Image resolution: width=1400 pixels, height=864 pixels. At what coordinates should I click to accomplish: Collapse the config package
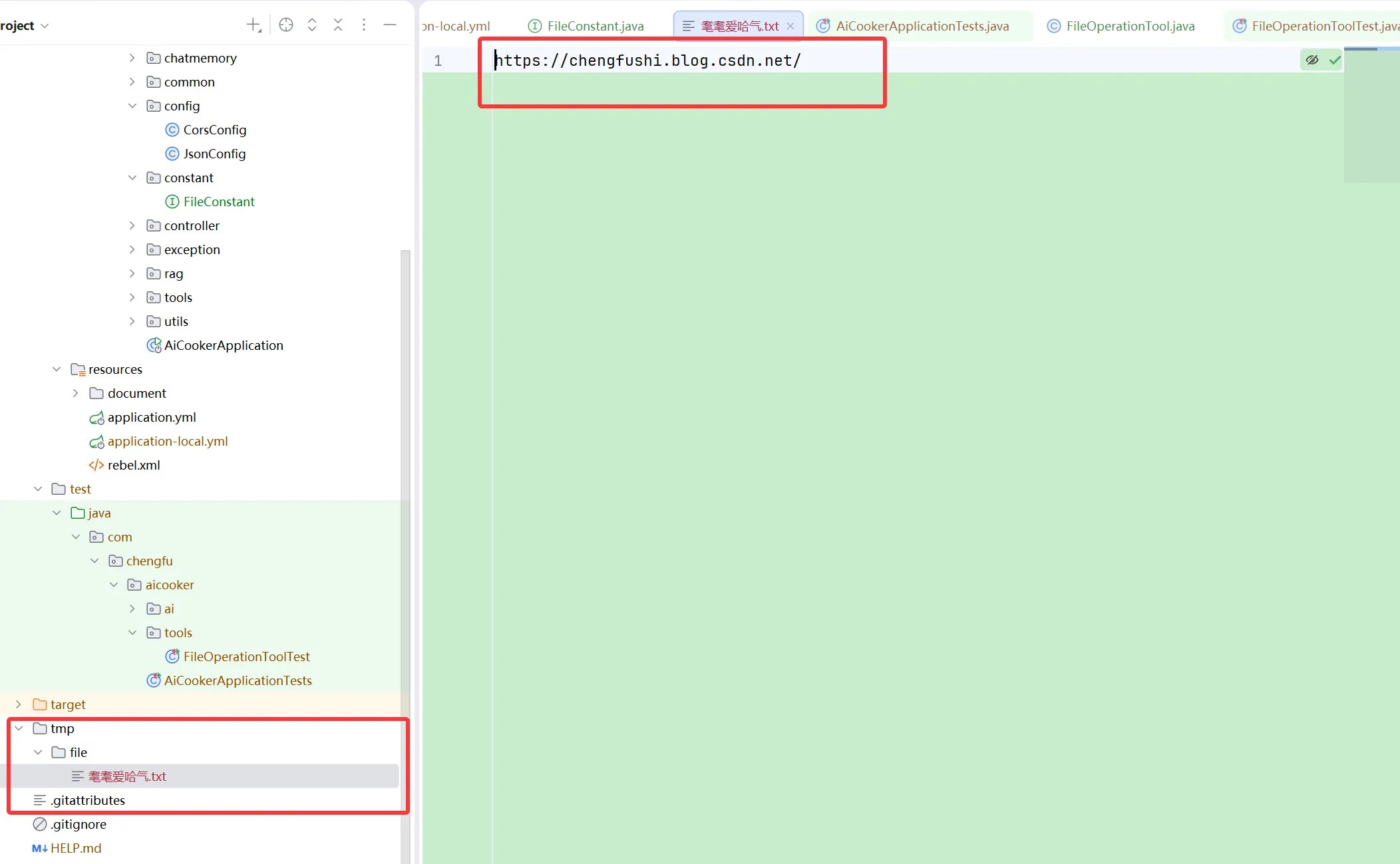[x=132, y=106]
